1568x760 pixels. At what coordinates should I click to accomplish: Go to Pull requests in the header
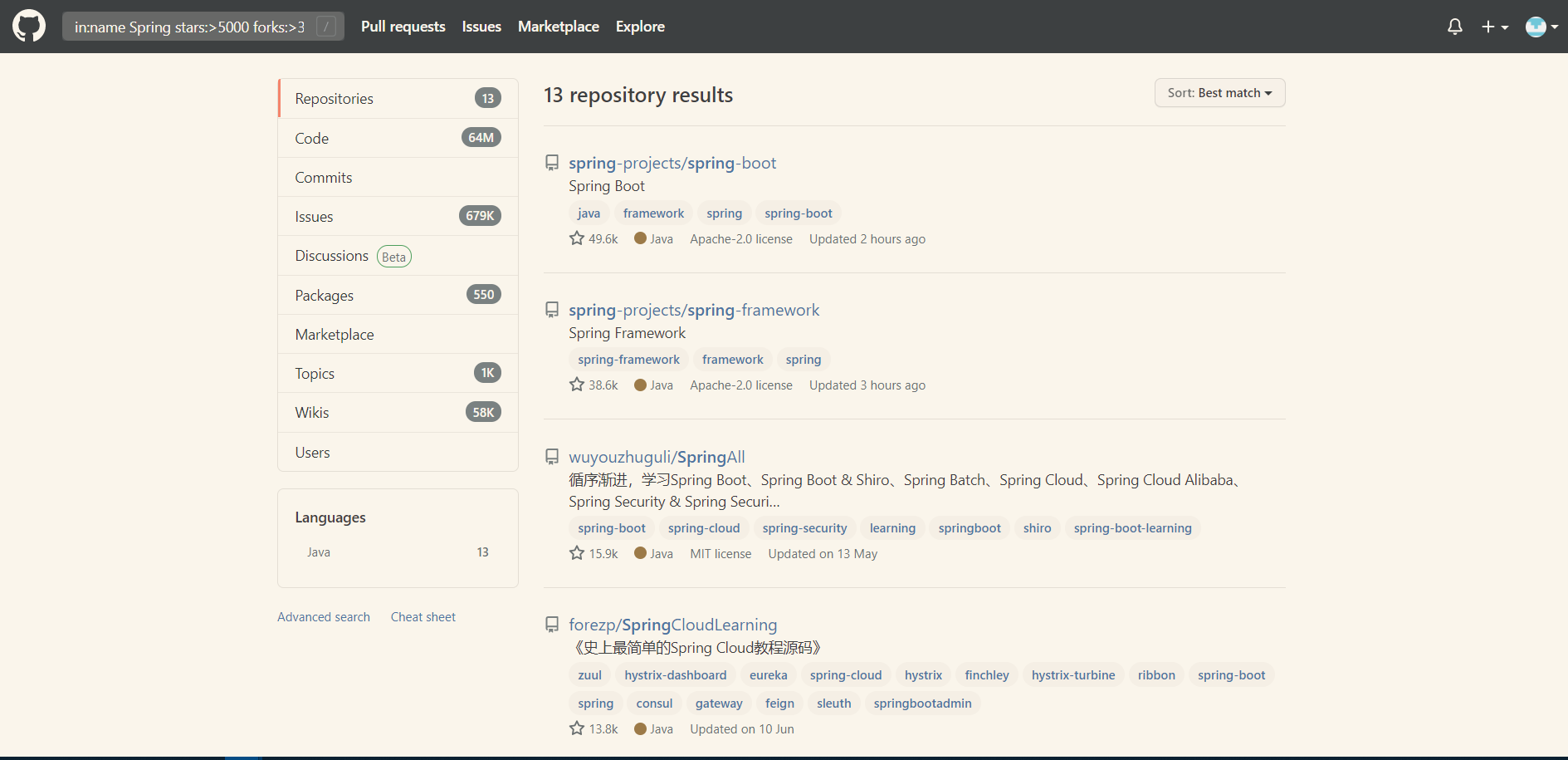coord(403,27)
